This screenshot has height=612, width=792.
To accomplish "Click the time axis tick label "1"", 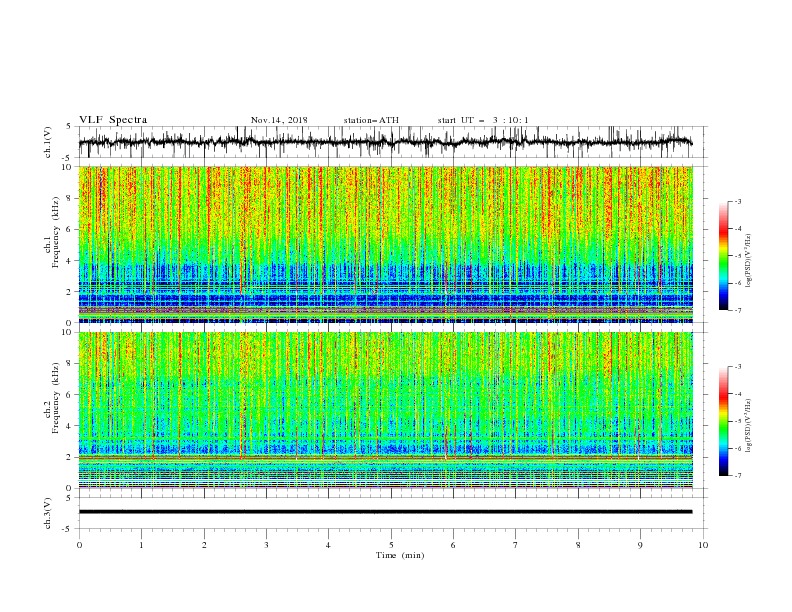I will click(141, 545).
